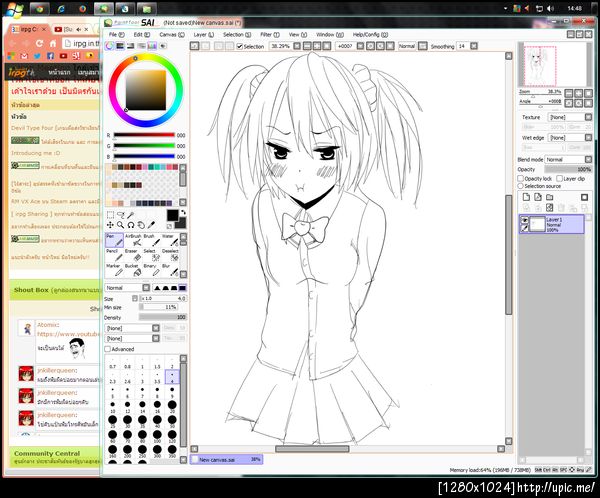Click the zoom in plus button in navigator
Viewport: 600px width, 498px height.
click(x=579, y=93)
